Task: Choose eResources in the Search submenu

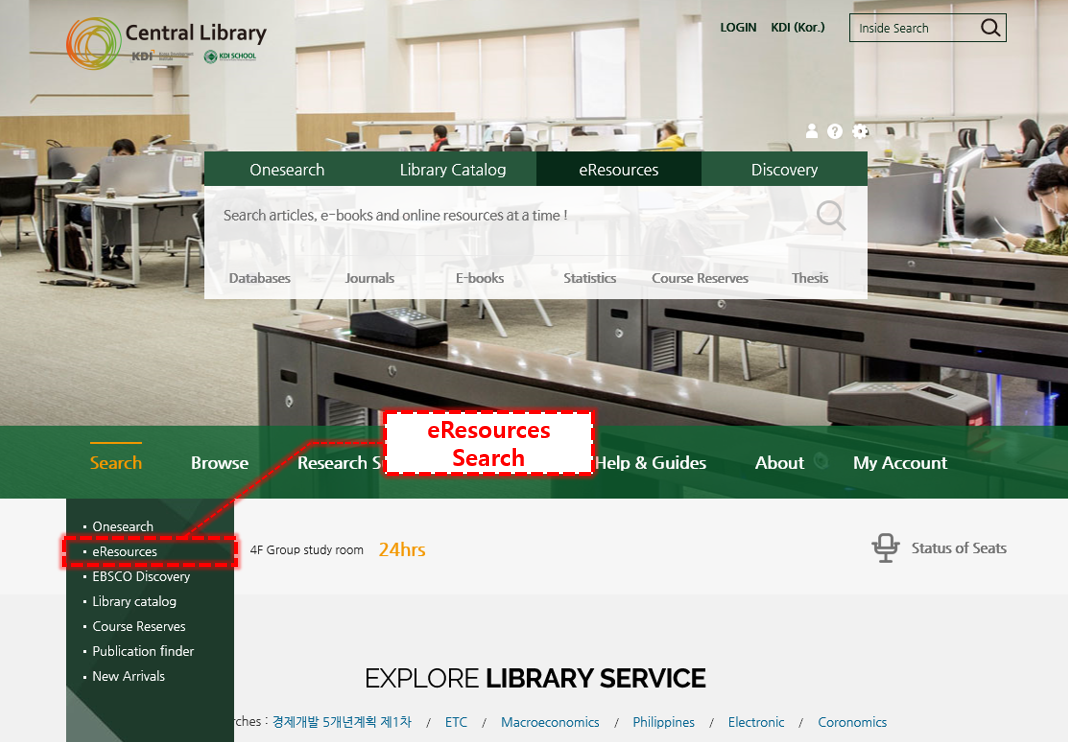Action: click(125, 552)
